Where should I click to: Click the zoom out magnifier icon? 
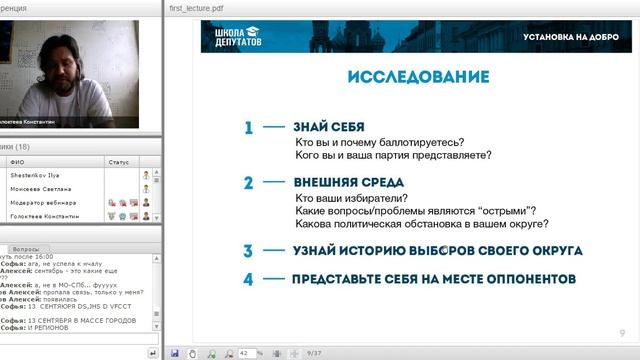point(229,353)
